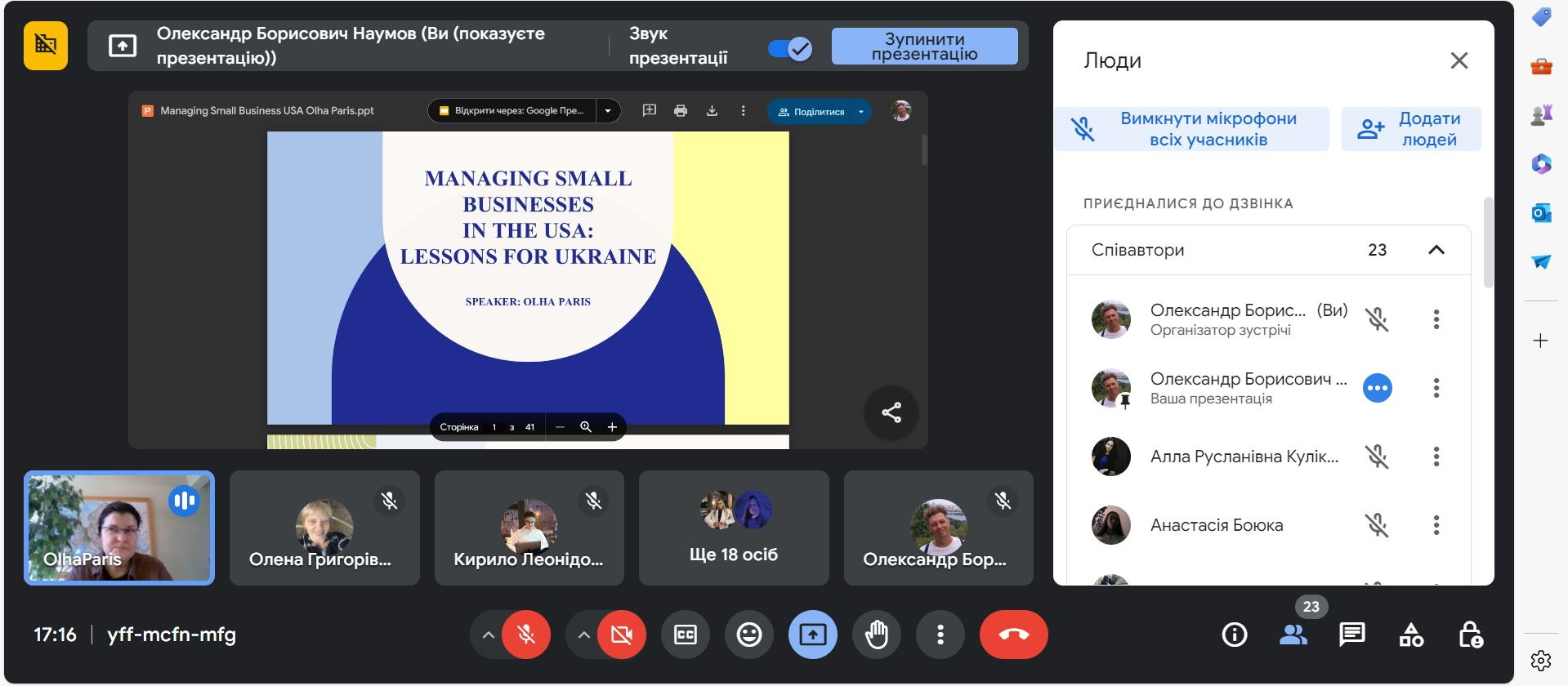This screenshot has width=1568, height=686.
Task: Download the presentation file
Action: (x=712, y=111)
